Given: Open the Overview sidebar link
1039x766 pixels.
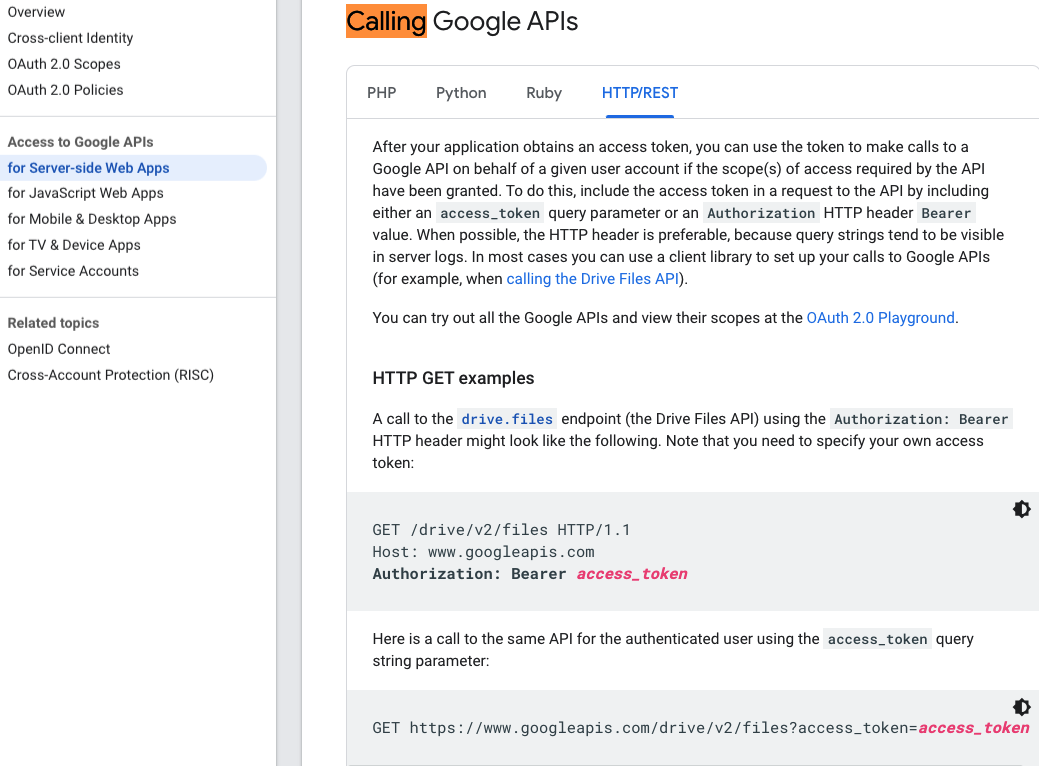Looking at the screenshot, I should coord(36,12).
